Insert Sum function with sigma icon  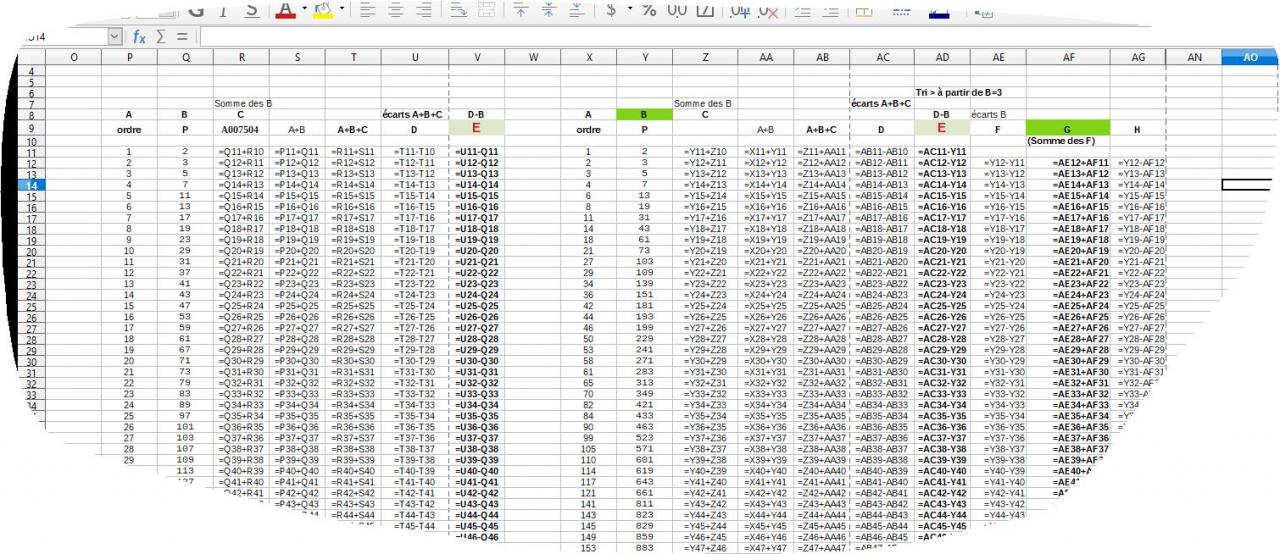[163, 37]
